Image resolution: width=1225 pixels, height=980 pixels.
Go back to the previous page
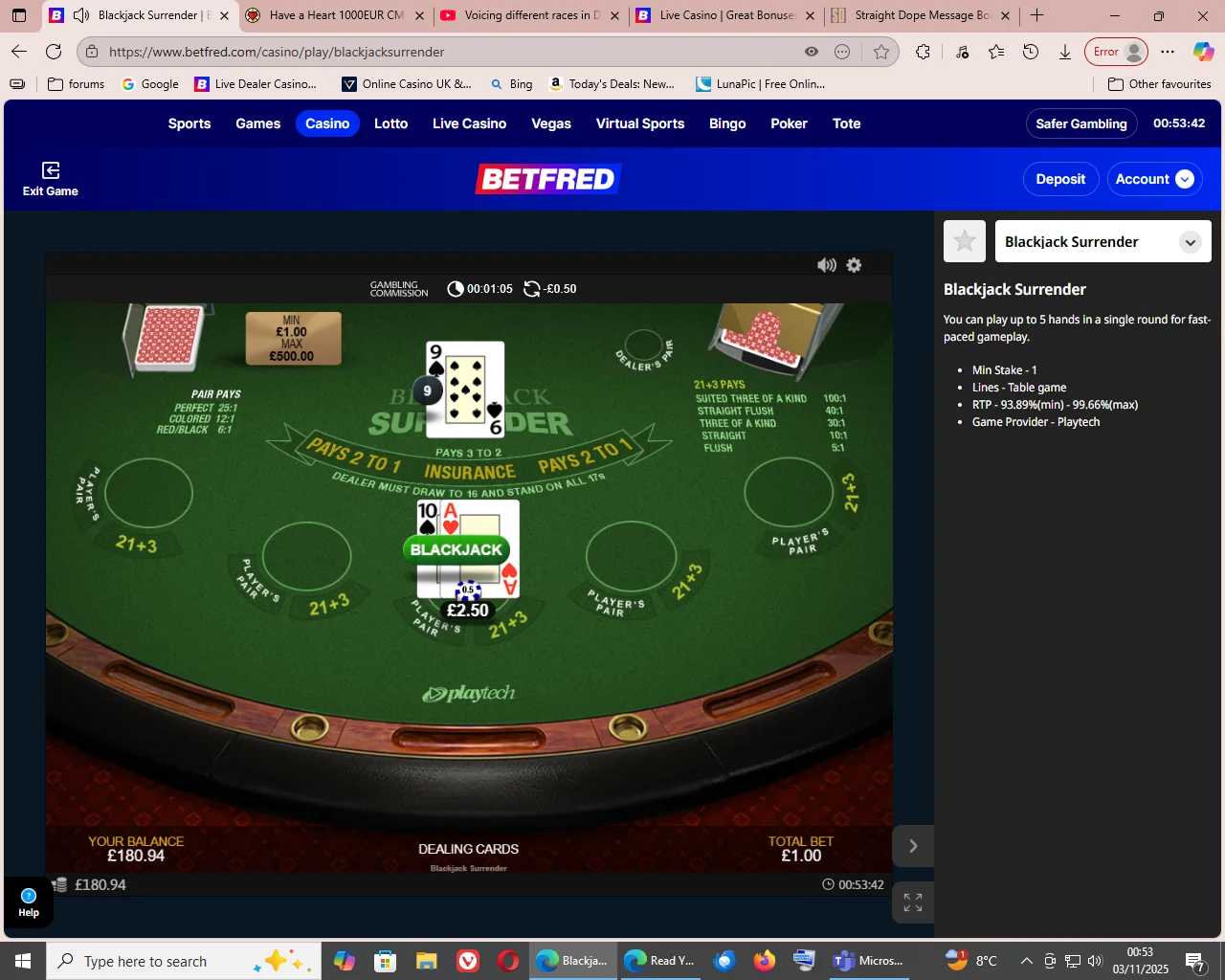point(19,52)
